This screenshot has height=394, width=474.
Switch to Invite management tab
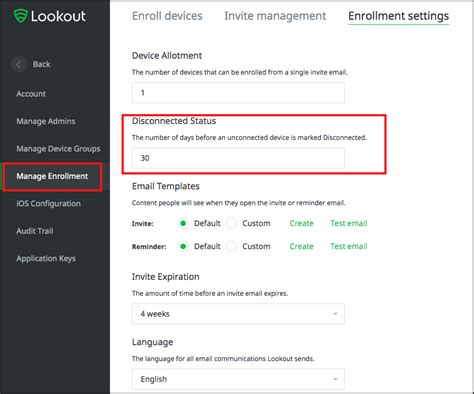[275, 16]
